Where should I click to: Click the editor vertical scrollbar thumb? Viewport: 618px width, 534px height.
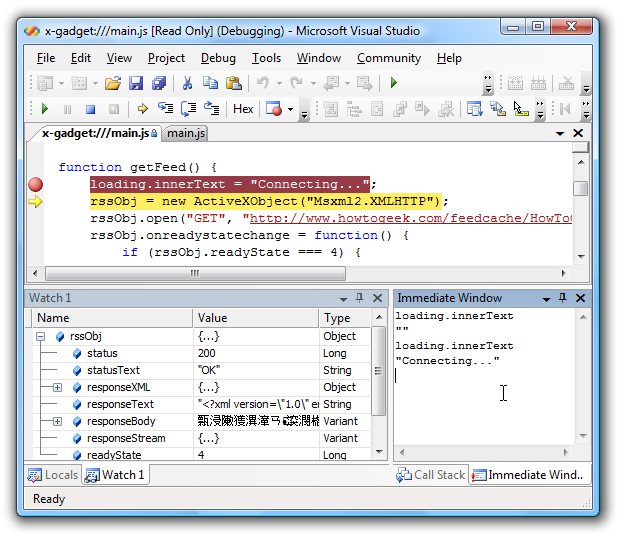(x=581, y=188)
